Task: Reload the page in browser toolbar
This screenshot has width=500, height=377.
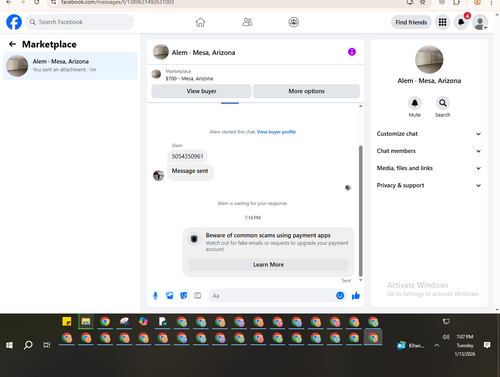Action: coord(37,2)
